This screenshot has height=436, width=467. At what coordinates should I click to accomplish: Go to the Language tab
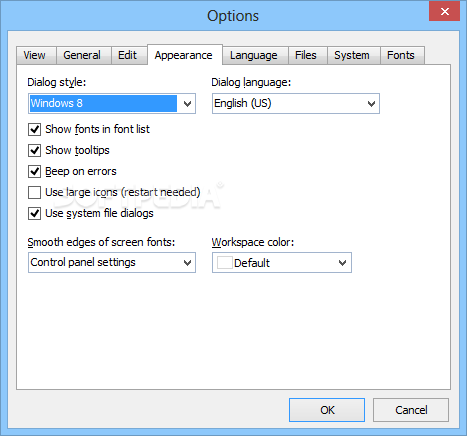(x=255, y=55)
